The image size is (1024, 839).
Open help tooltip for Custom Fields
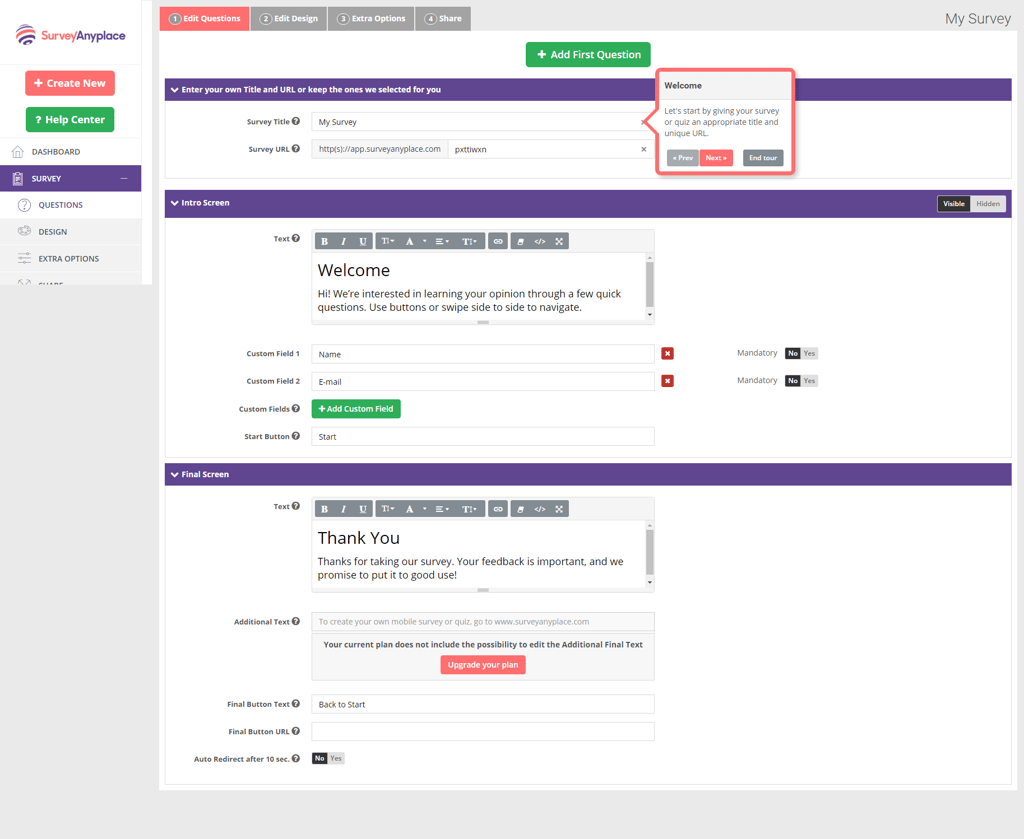[x=296, y=409]
